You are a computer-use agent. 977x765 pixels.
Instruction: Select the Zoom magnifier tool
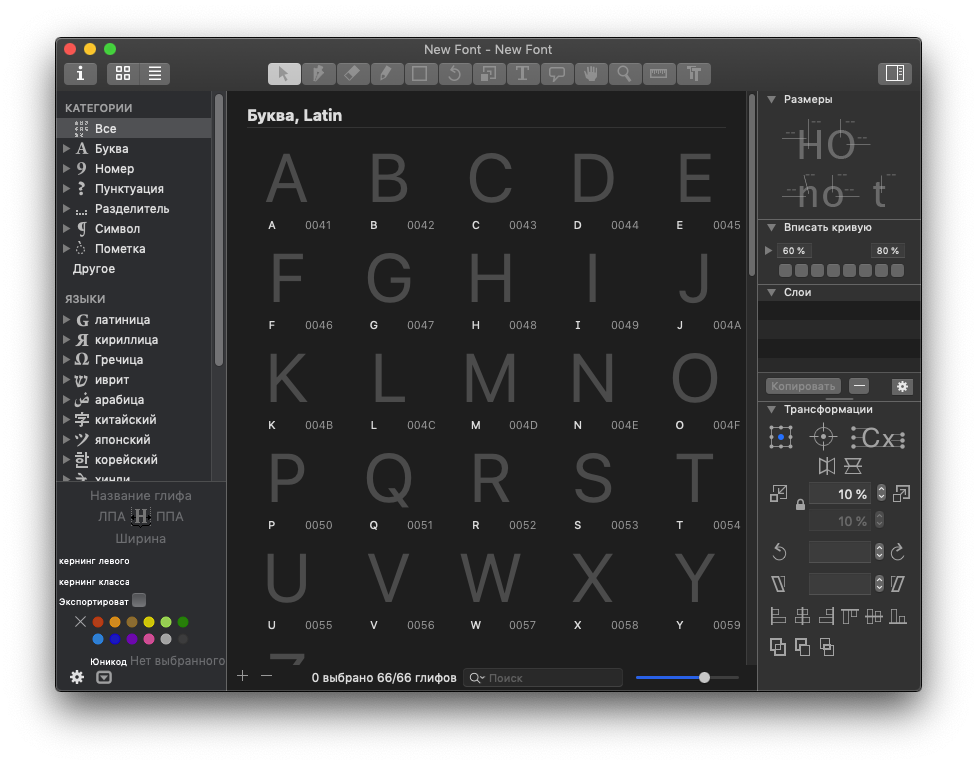624,73
